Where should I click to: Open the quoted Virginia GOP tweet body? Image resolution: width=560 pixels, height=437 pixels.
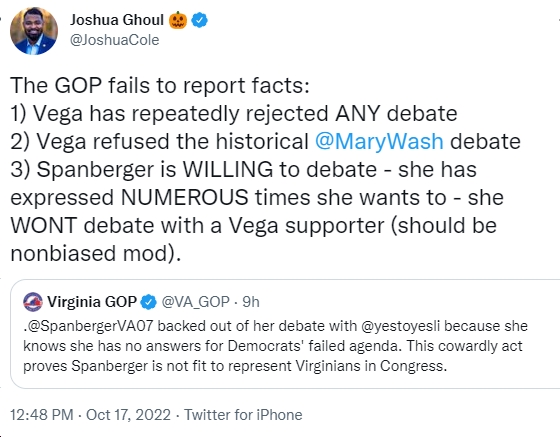(x=275, y=346)
